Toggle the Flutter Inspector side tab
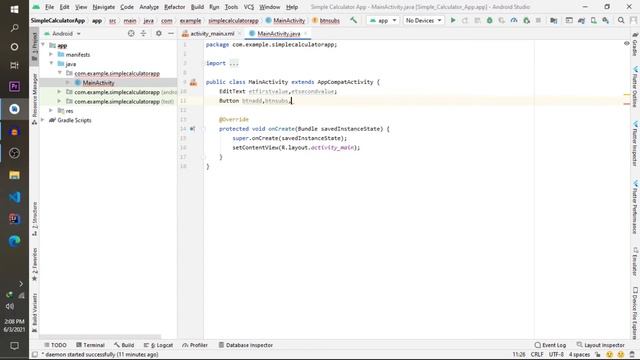 635,144
